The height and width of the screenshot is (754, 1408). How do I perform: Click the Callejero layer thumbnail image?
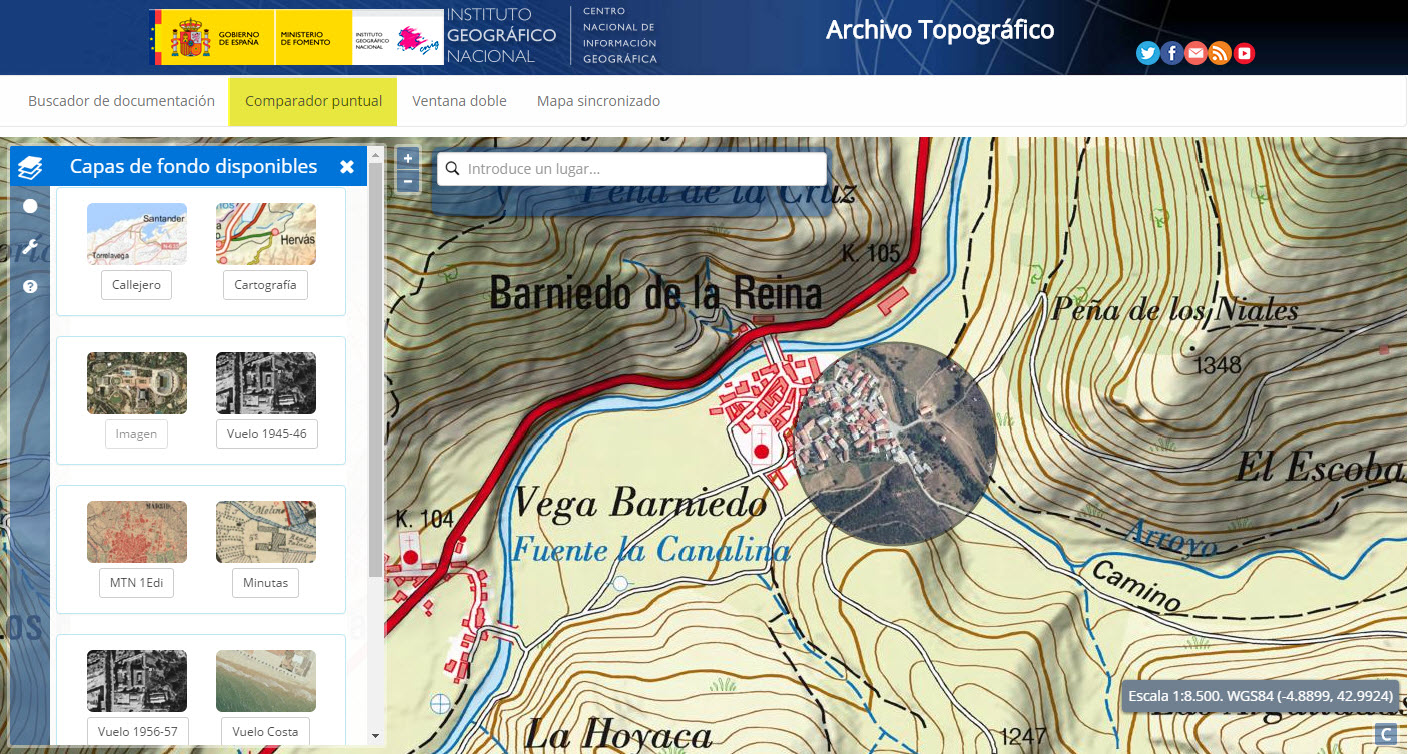click(136, 233)
